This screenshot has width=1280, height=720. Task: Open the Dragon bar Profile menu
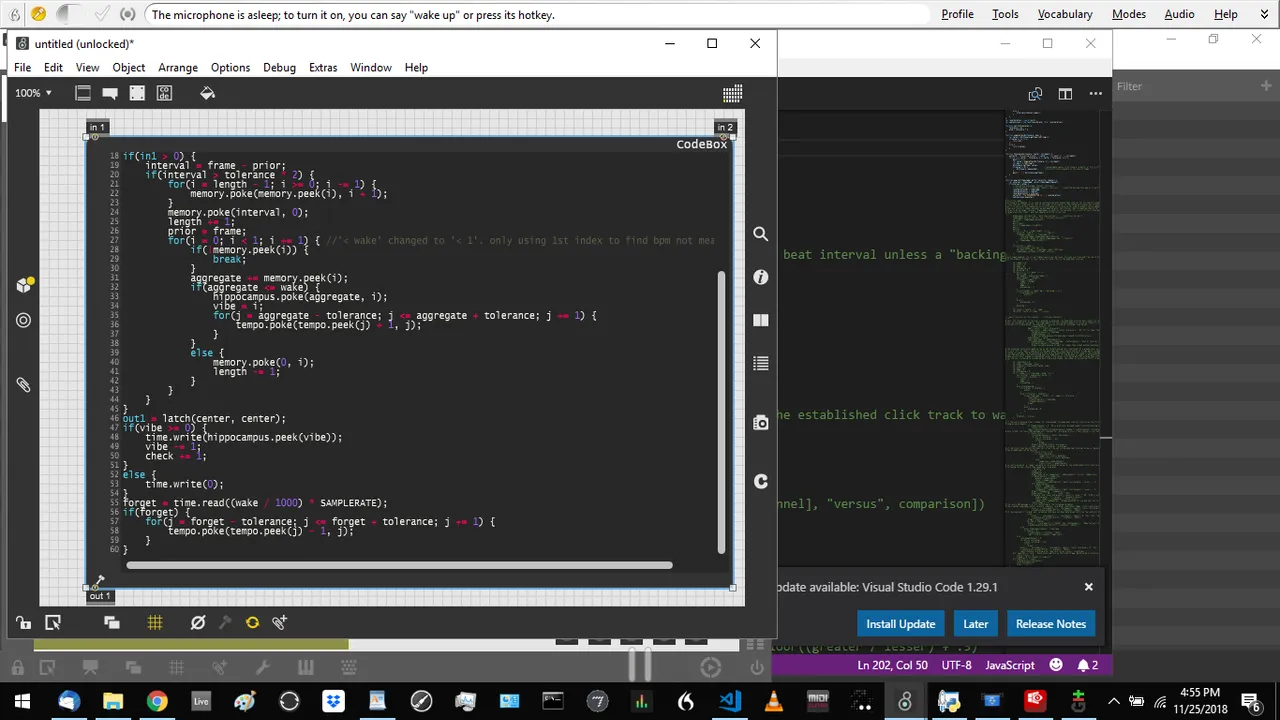point(957,14)
